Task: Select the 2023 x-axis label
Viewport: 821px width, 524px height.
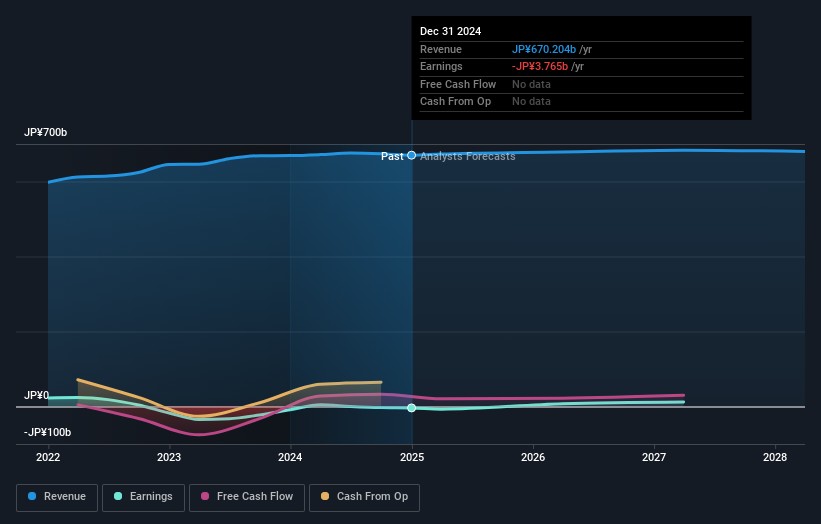Action: (x=169, y=457)
